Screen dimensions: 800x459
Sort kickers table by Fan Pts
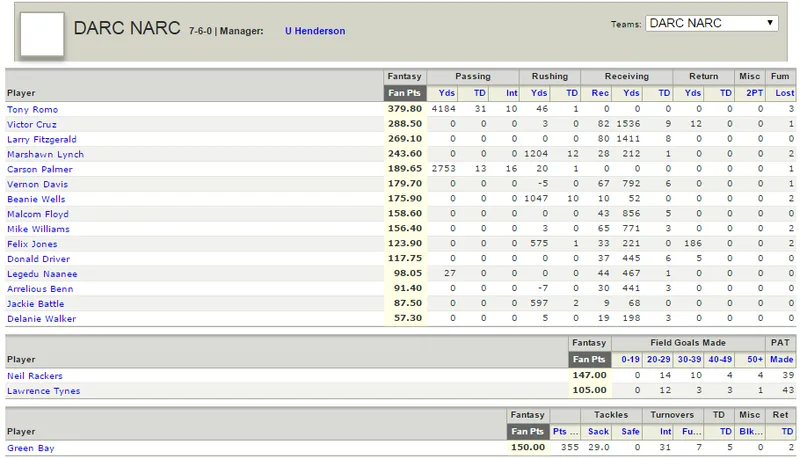[x=589, y=359]
